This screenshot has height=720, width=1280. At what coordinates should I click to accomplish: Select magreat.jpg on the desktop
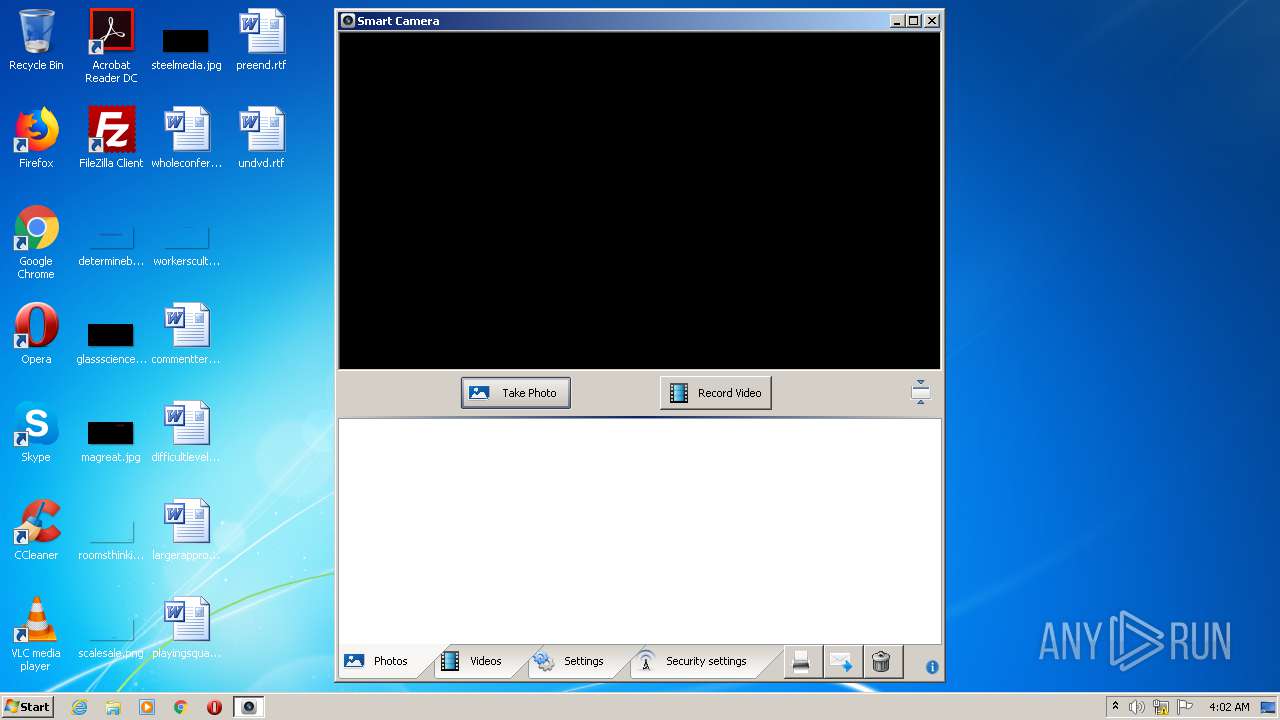coord(111,441)
